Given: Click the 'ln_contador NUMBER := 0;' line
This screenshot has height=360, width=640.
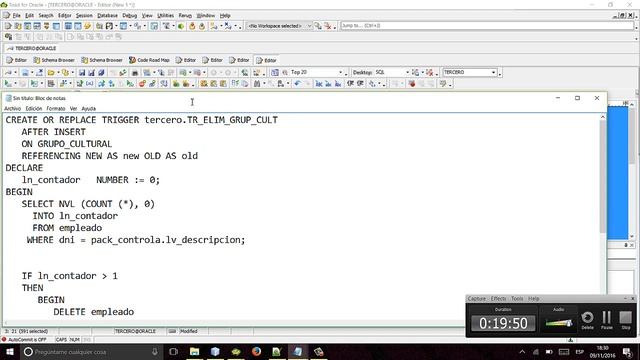Looking at the screenshot, I should pyautogui.click(x=91, y=180).
